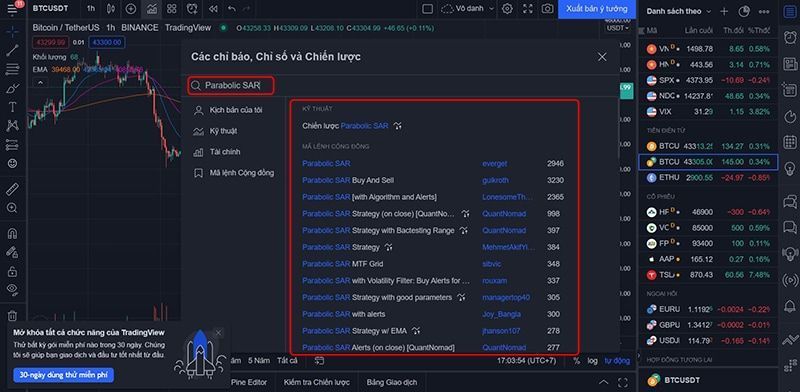
Task: Open author QuantNomad of Bactesting Range script
Action: click(x=504, y=230)
